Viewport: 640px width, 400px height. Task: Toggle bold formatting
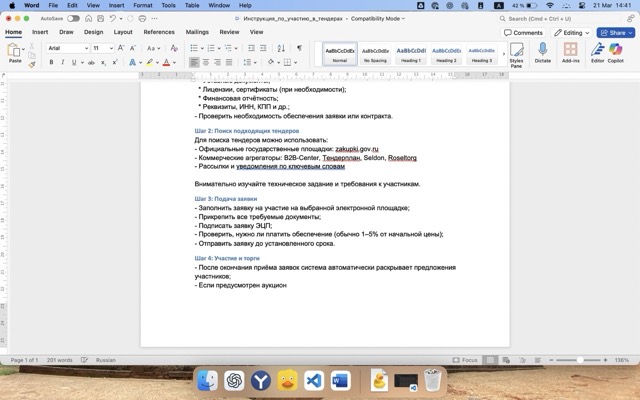click(50, 62)
